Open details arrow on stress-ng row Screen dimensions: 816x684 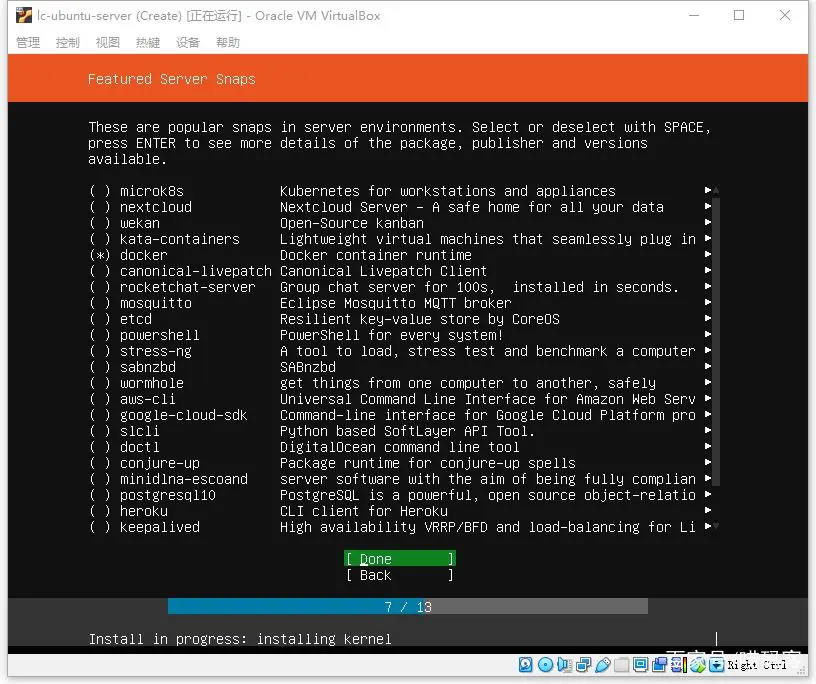point(708,350)
